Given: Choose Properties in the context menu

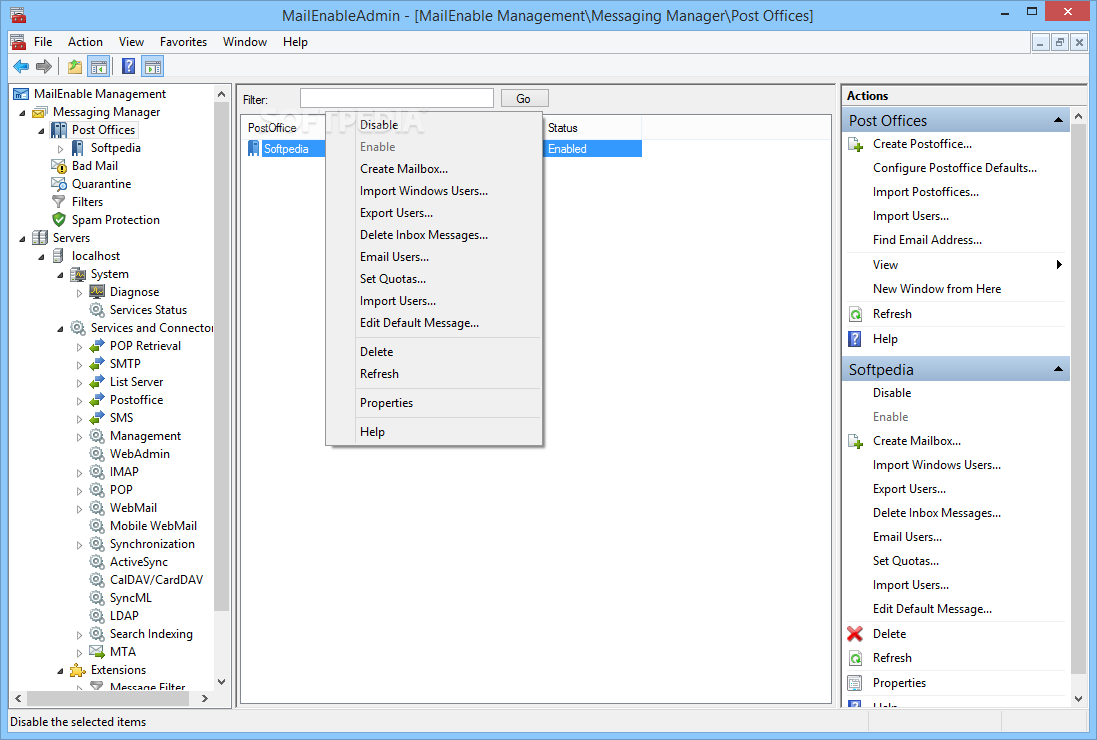Looking at the screenshot, I should (x=434, y=403).
